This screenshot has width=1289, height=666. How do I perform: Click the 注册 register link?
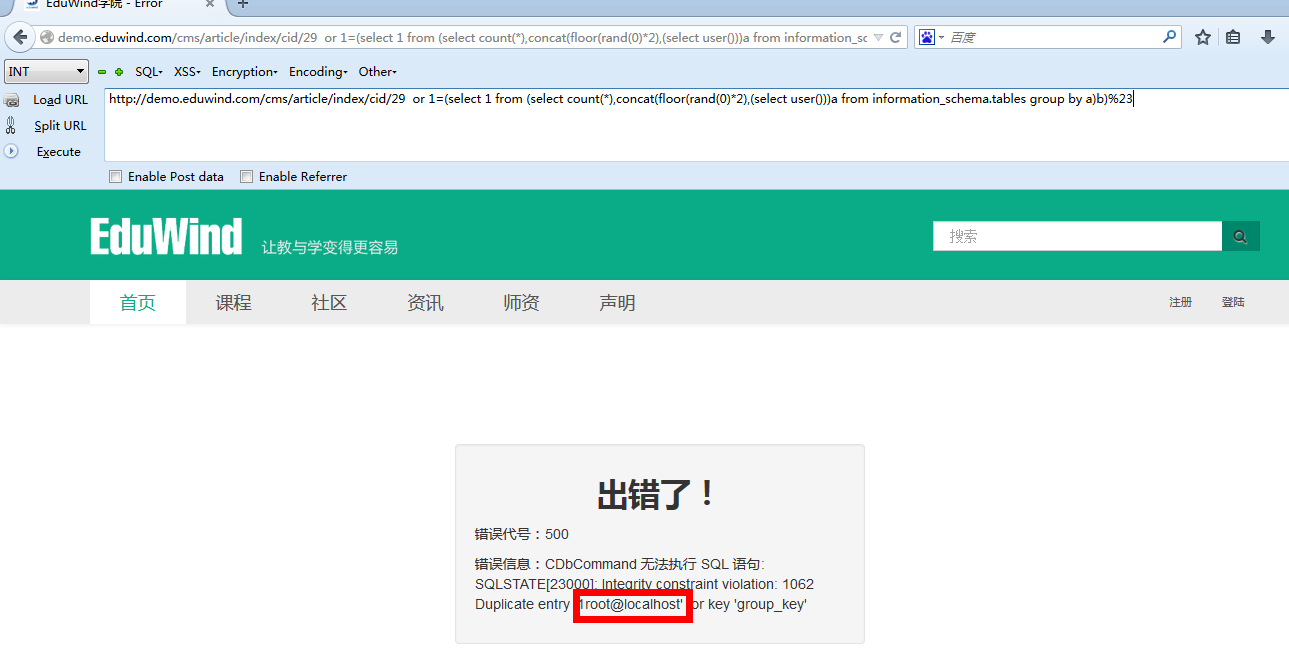pyautogui.click(x=1181, y=302)
